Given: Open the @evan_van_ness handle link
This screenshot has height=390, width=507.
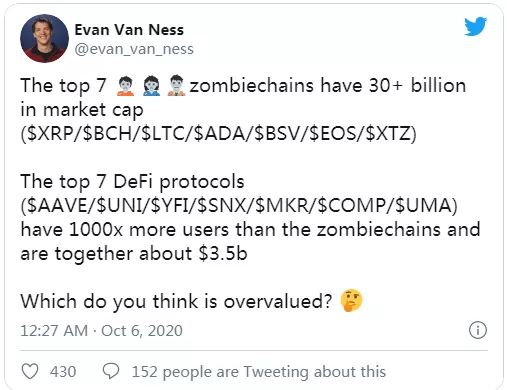Looking at the screenshot, I should pos(134,49).
